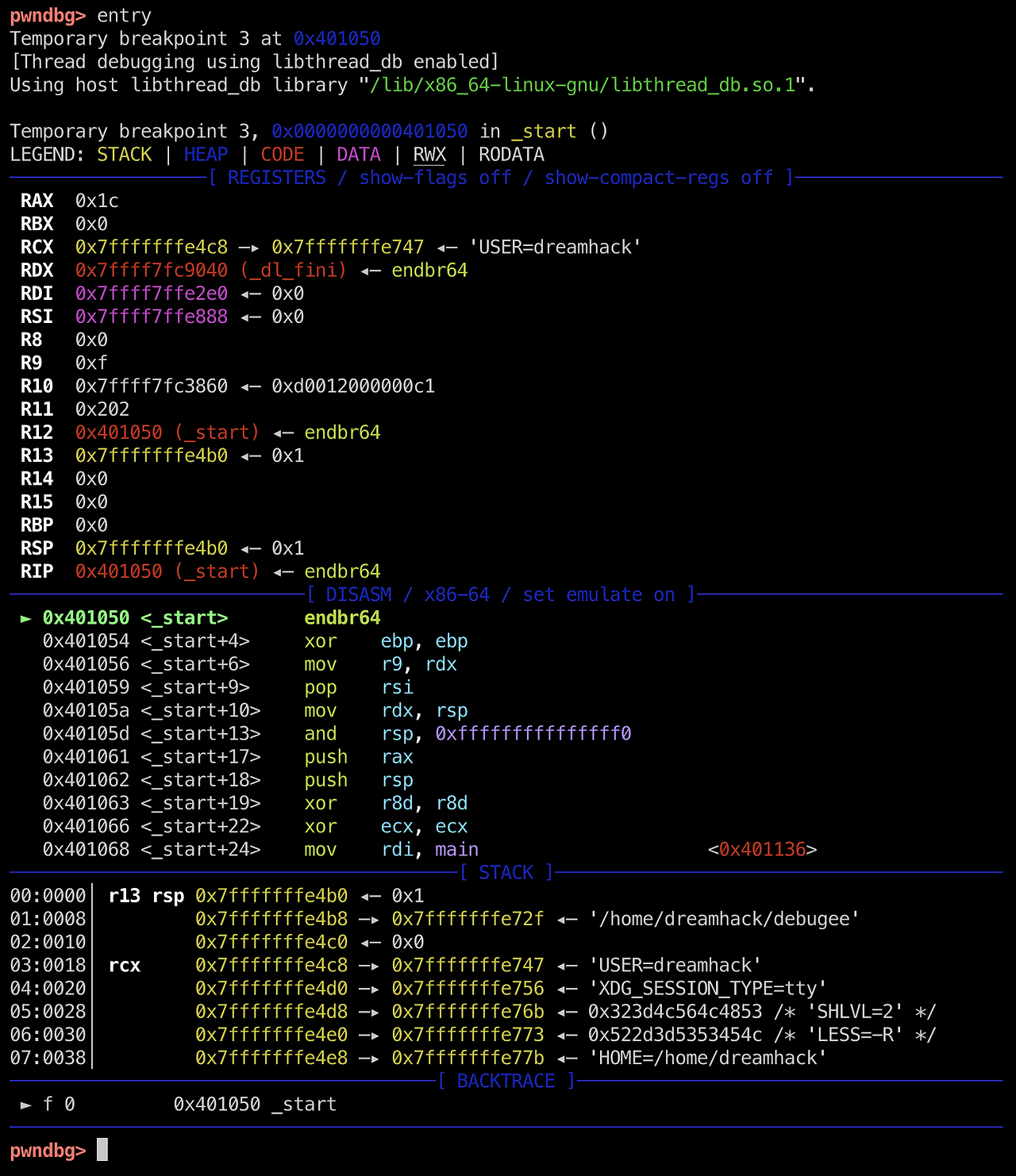This screenshot has height=1176, width=1016.
Task: Click the DISASM section header
Action: tap(501, 594)
